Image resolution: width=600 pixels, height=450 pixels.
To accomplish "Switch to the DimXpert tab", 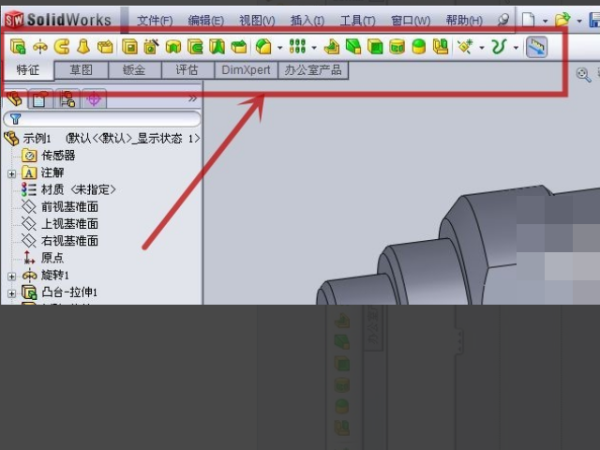I will [x=246, y=70].
